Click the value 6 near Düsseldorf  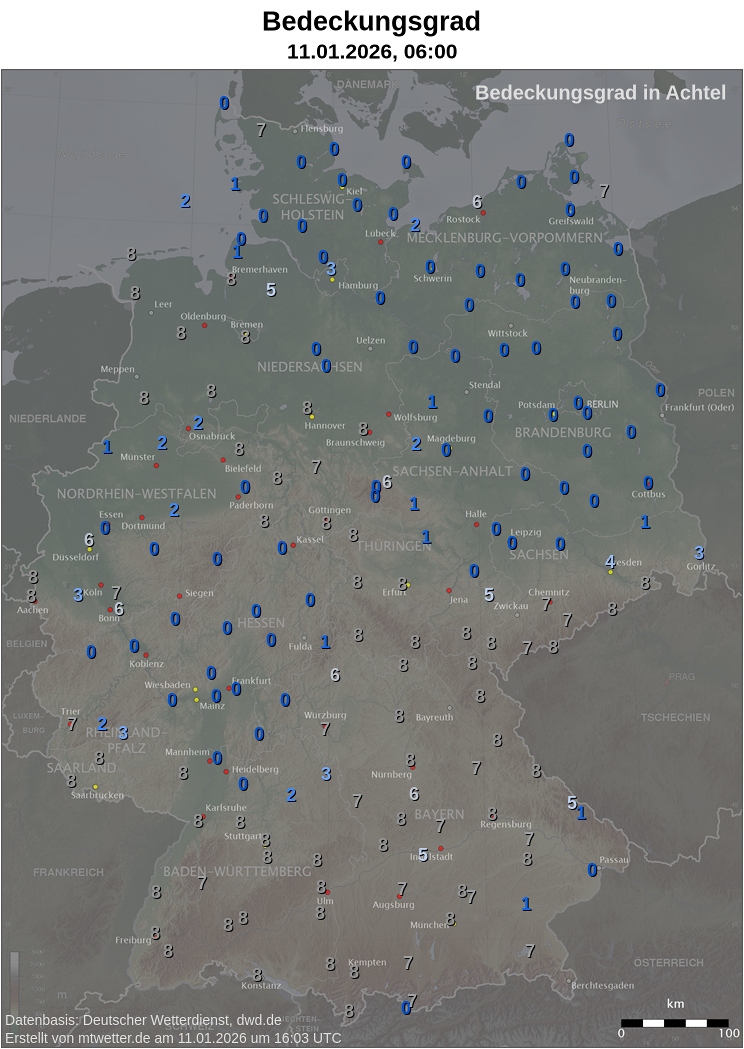(89, 540)
